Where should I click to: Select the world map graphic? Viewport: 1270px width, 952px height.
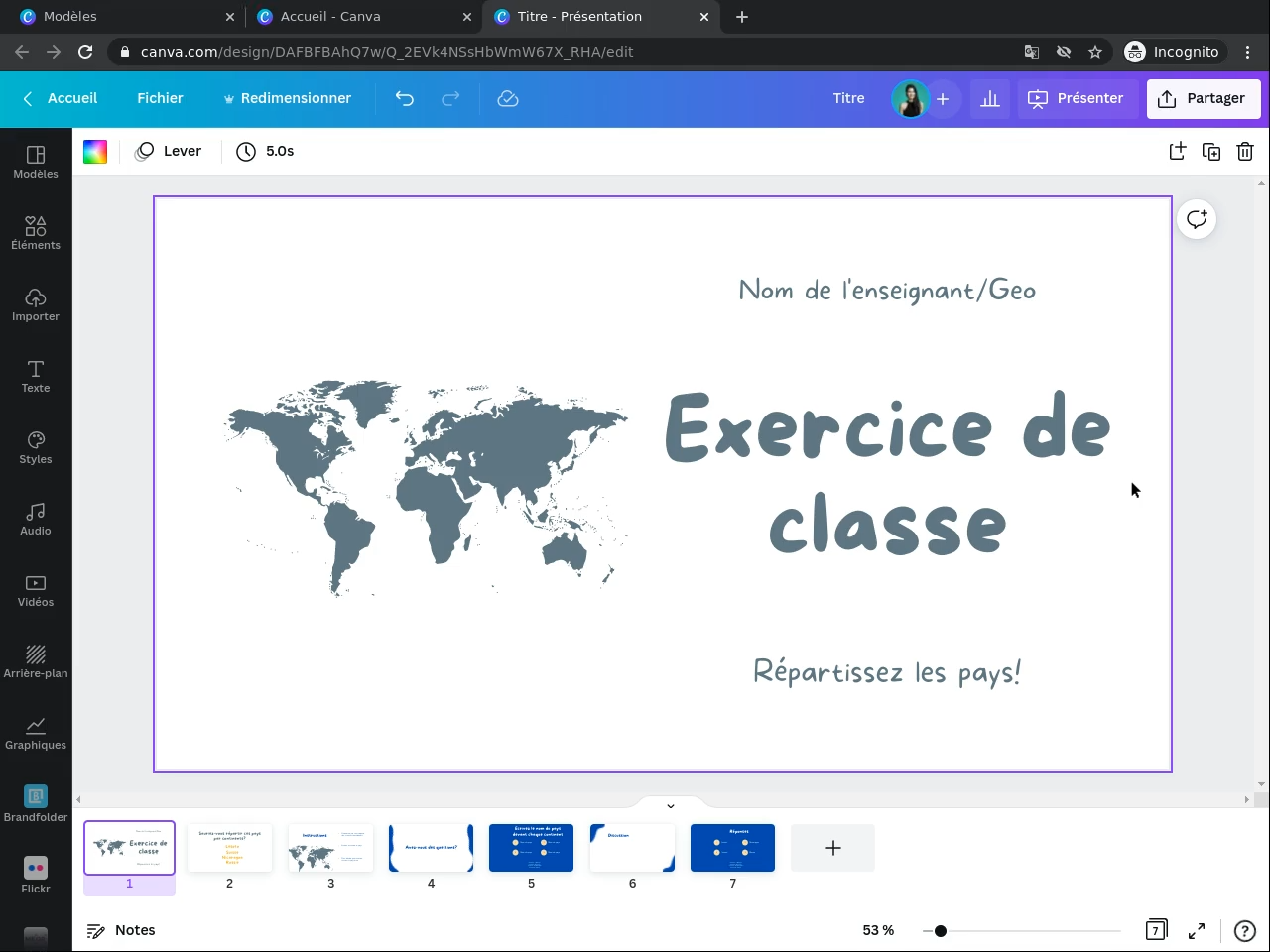click(x=426, y=488)
